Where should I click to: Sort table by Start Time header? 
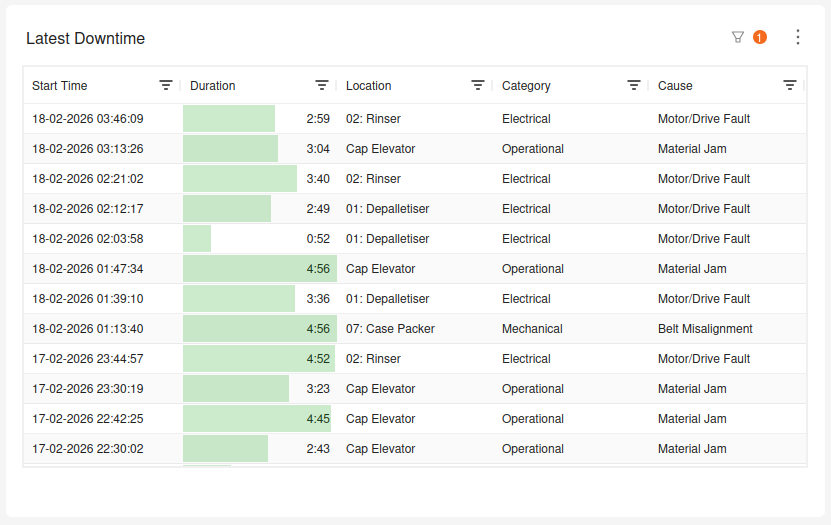60,86
